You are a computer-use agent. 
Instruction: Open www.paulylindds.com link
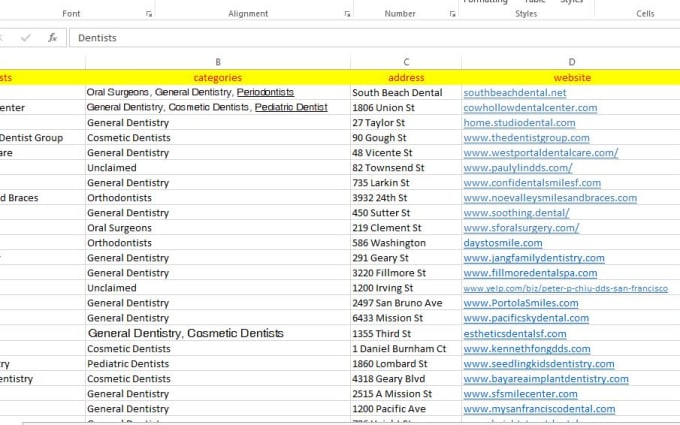(518, 168)
